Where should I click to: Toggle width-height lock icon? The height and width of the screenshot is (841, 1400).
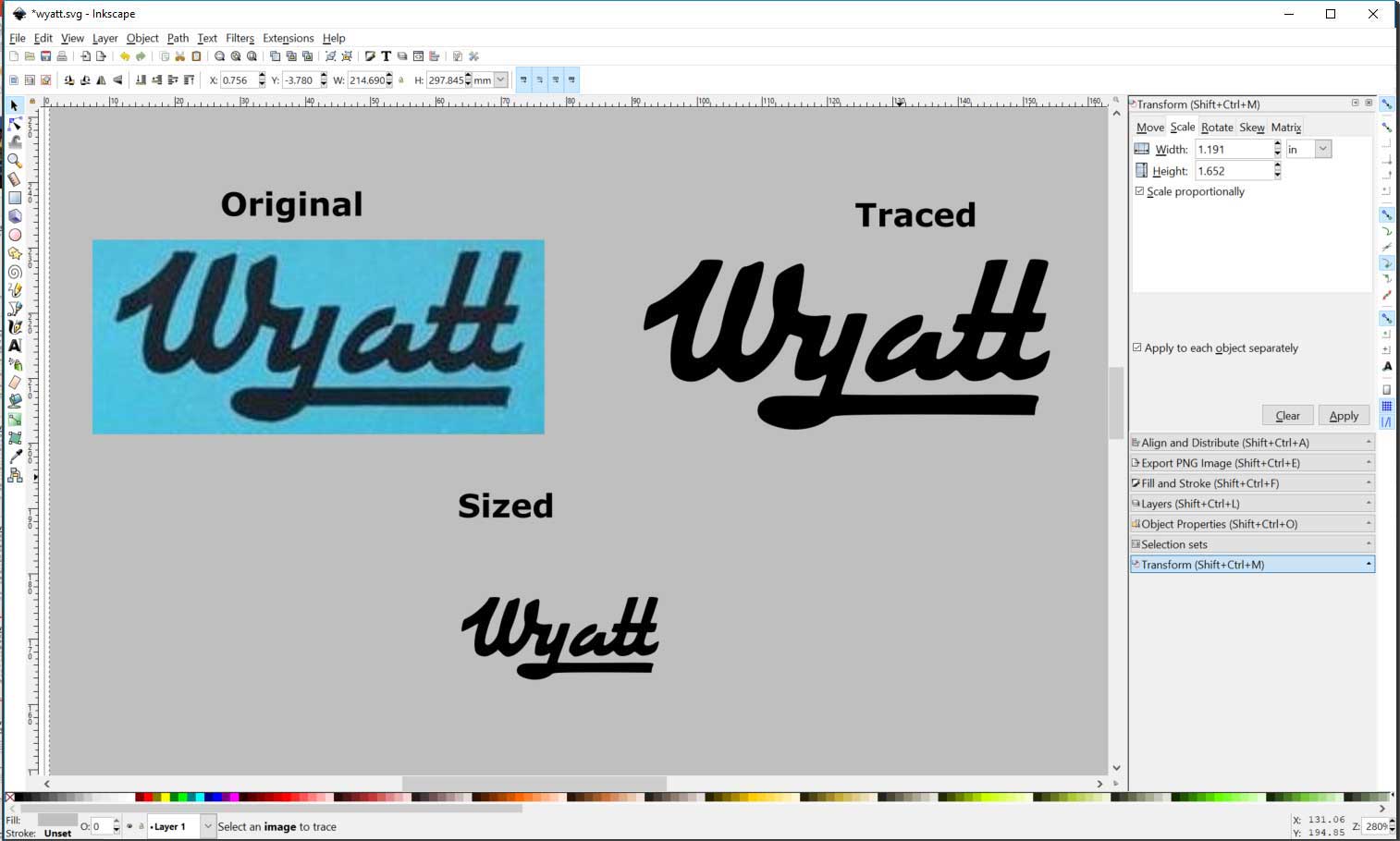click(401, 80)
